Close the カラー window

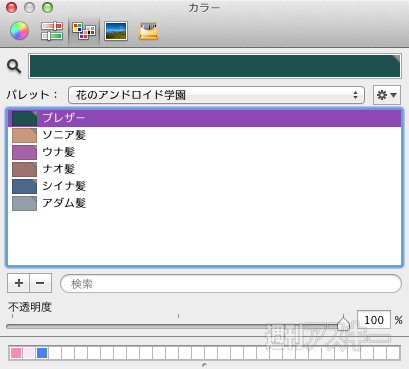(x=12, y=7)
